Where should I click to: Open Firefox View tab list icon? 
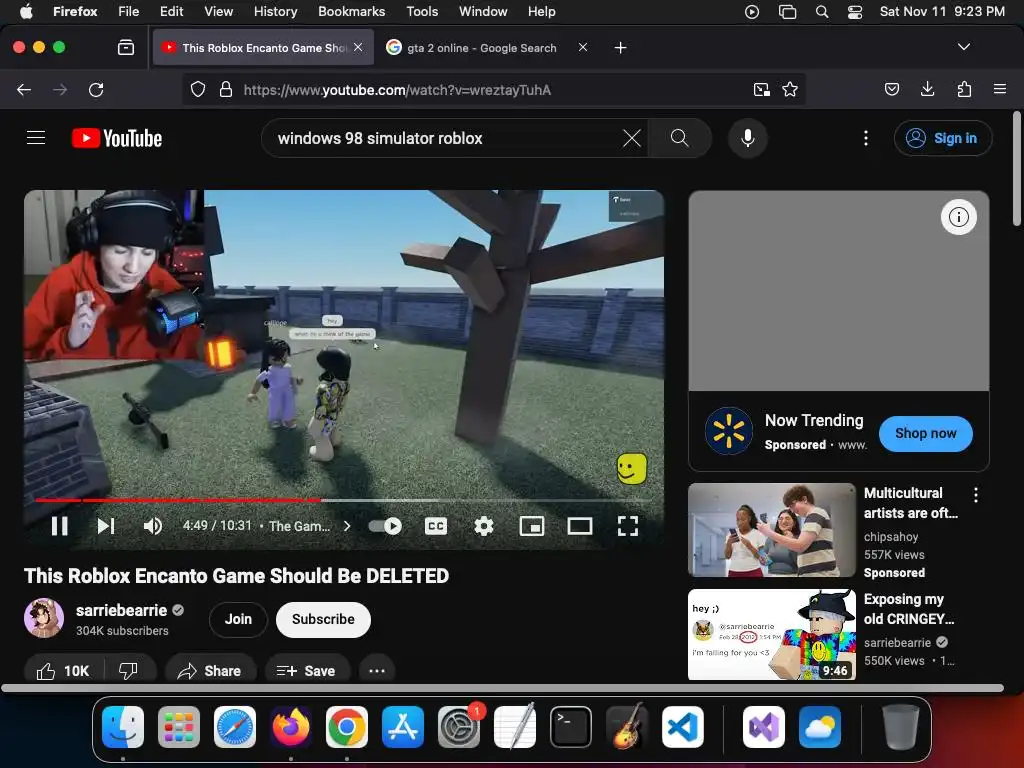125,47
